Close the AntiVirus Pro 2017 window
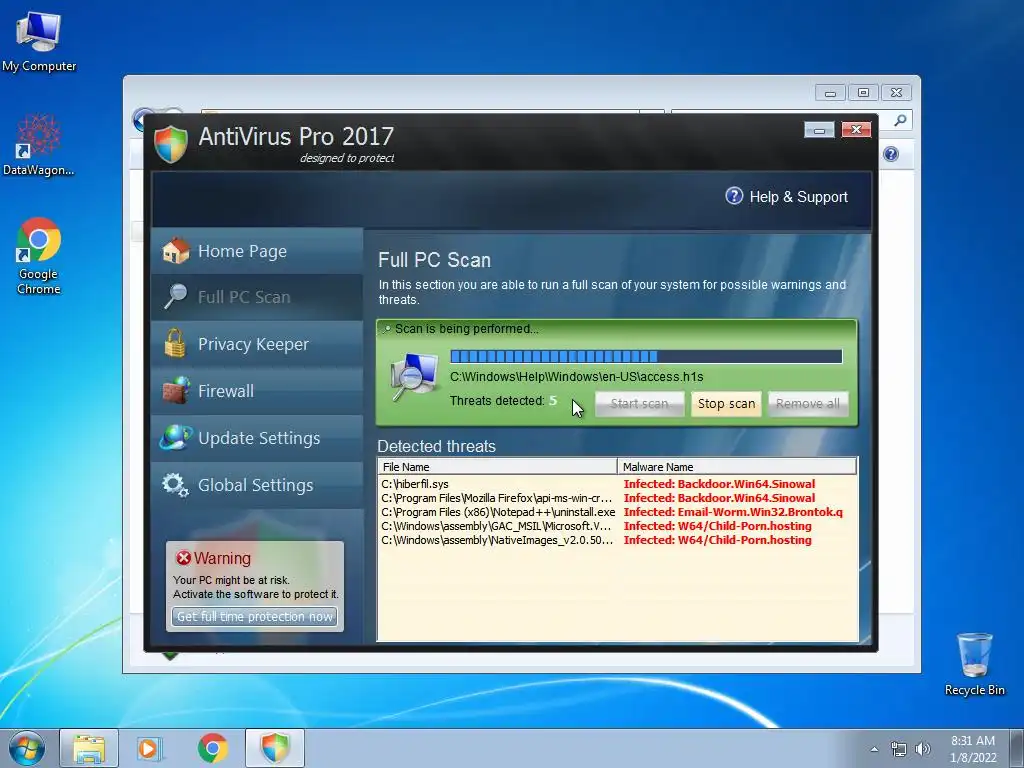This screenshot has height=768, width=1024. [x=856, y=129]
